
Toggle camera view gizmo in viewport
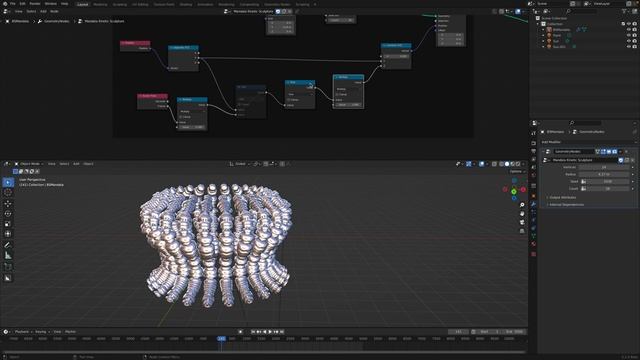click(522, 222)
